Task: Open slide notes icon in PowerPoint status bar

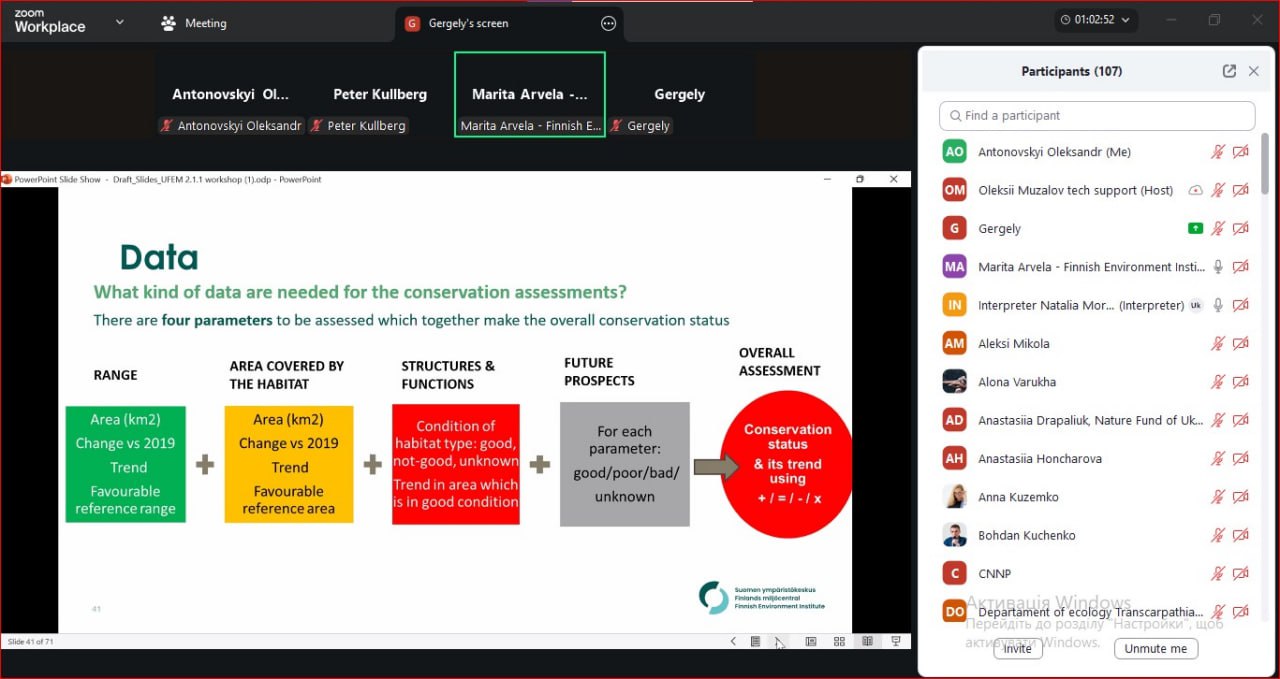Action: pyautogui.click(x=756, y=642)
